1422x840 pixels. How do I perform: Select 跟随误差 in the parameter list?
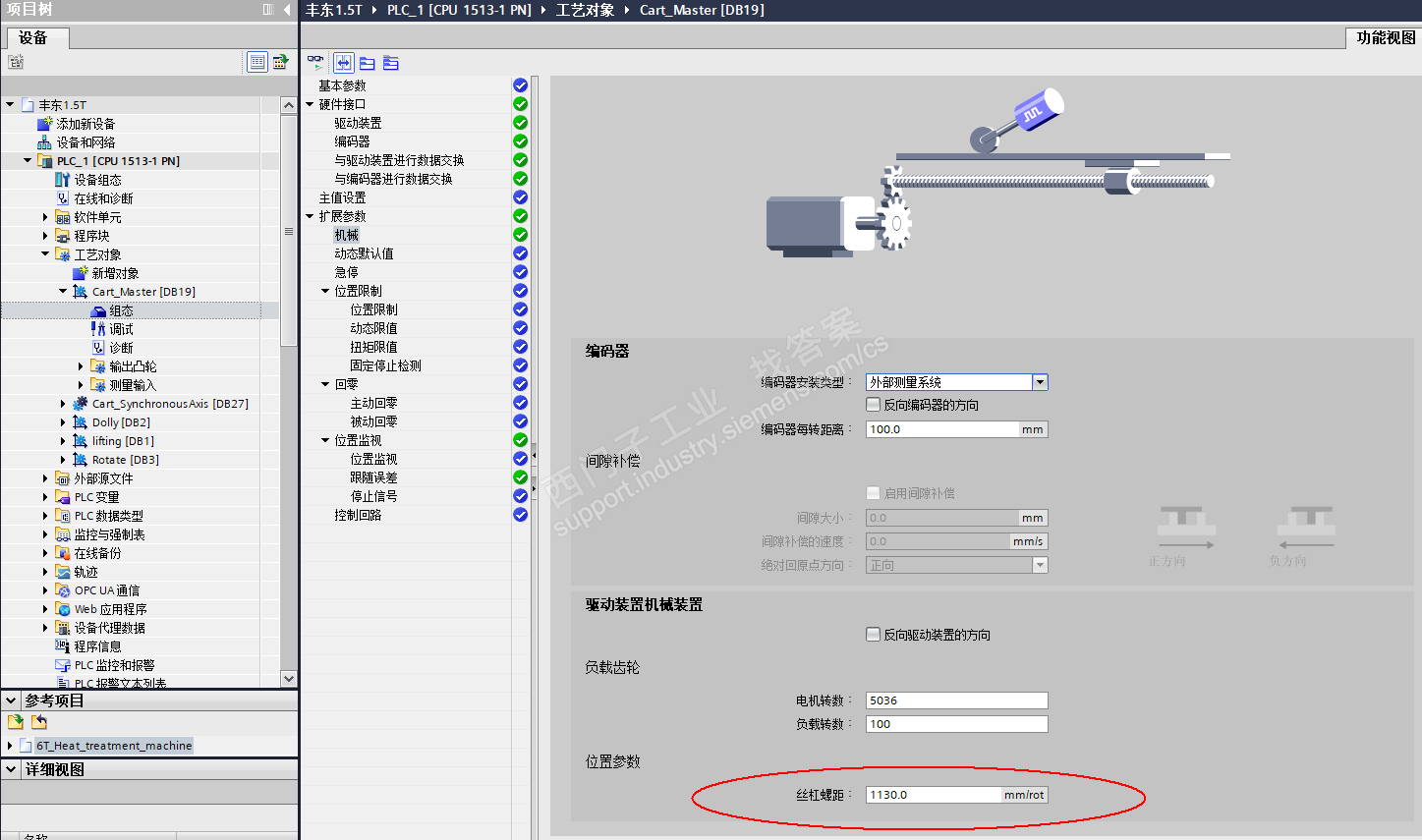(373, 477)
